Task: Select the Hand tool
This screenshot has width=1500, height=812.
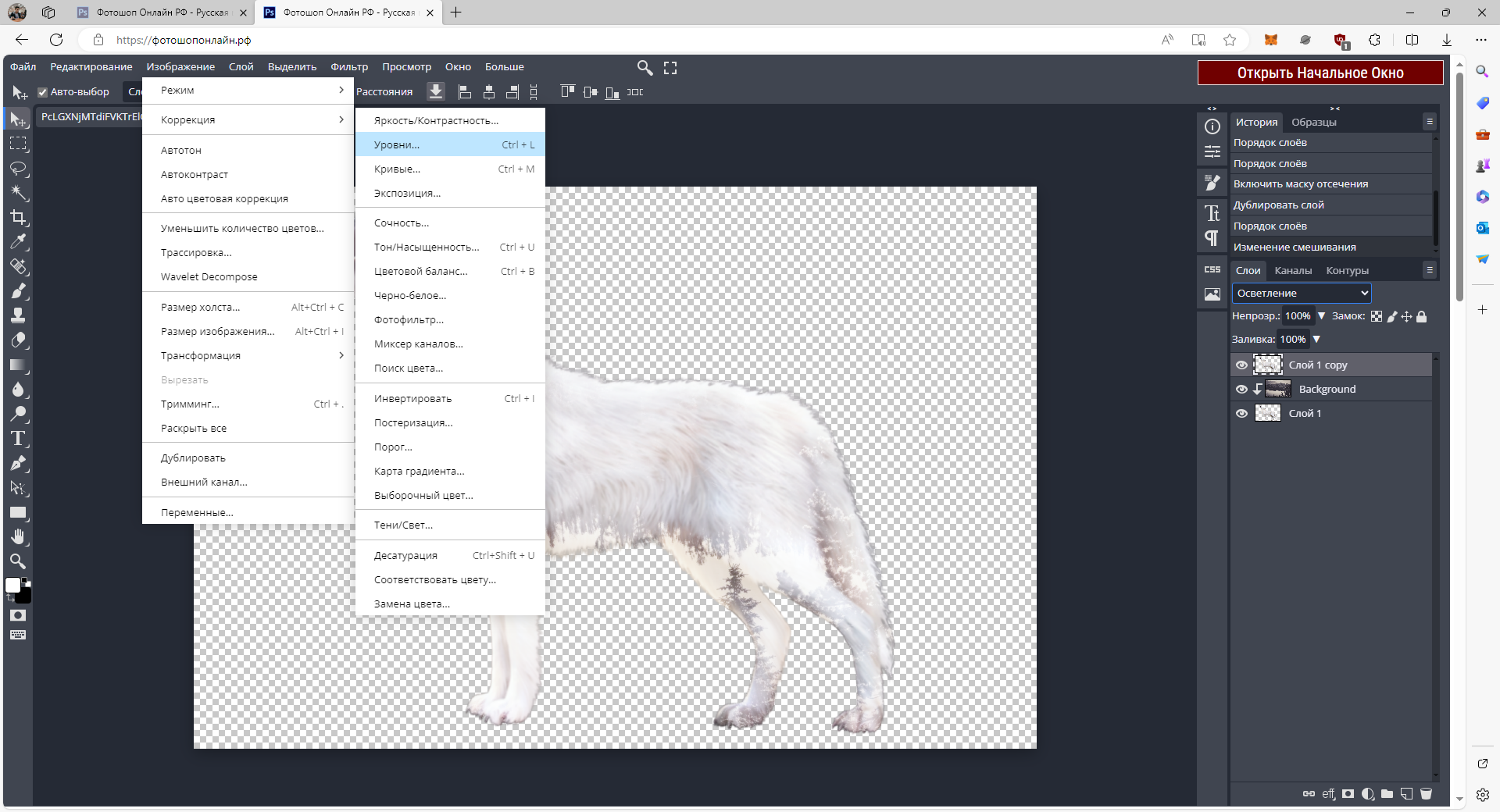Action: pos(18,536)
